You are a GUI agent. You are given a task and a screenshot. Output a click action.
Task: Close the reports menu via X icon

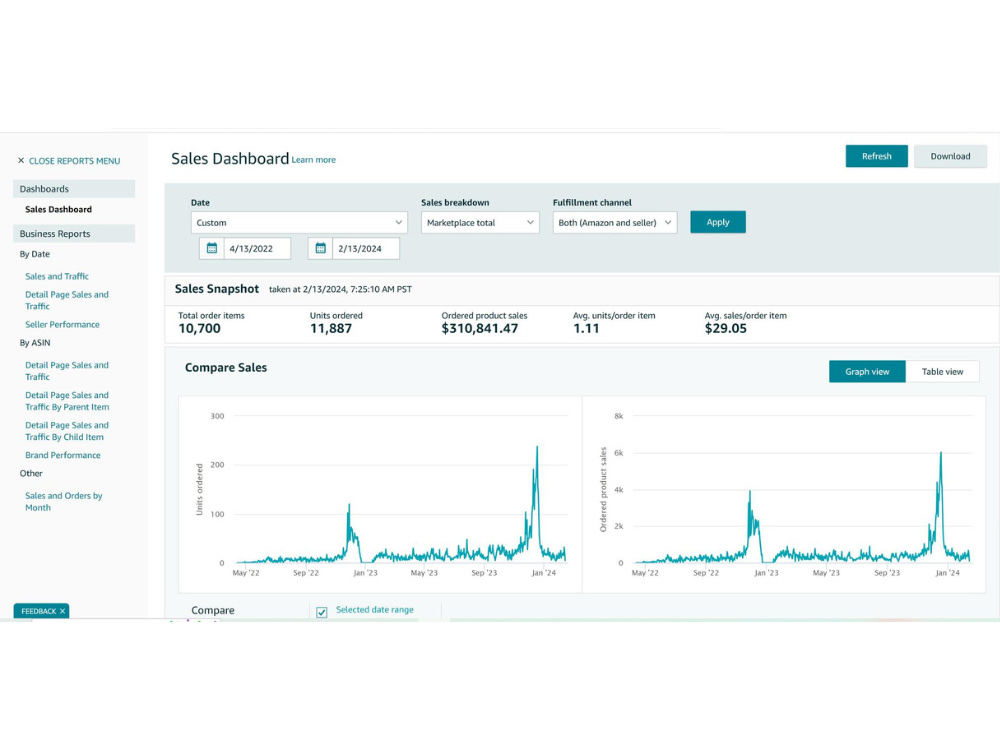tap(21, 161)
